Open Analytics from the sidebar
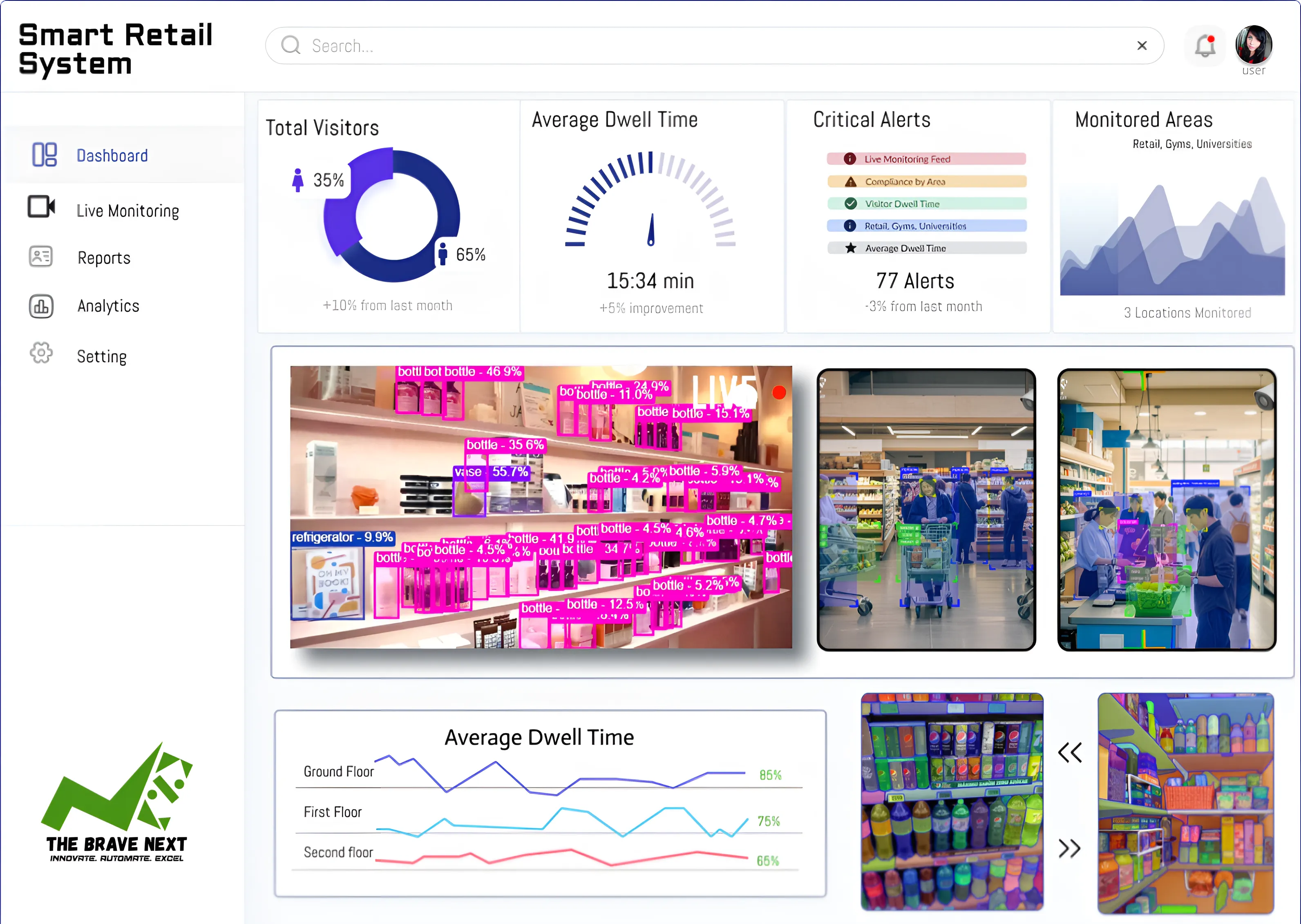This screenshot has width=1301, height=924. click(x=108, y=306)
